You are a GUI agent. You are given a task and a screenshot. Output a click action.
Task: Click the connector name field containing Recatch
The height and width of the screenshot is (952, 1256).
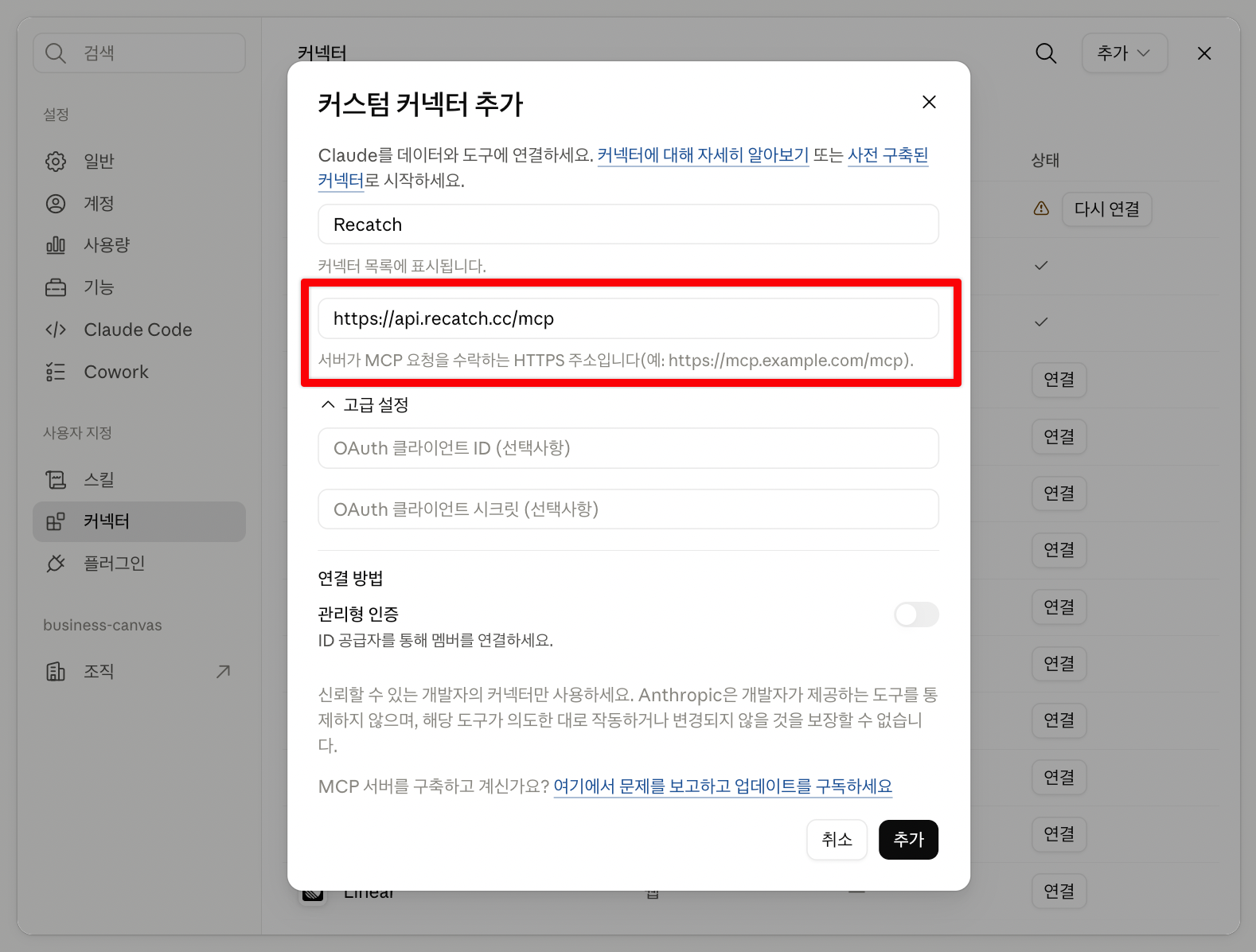click(x=628, y=224)
